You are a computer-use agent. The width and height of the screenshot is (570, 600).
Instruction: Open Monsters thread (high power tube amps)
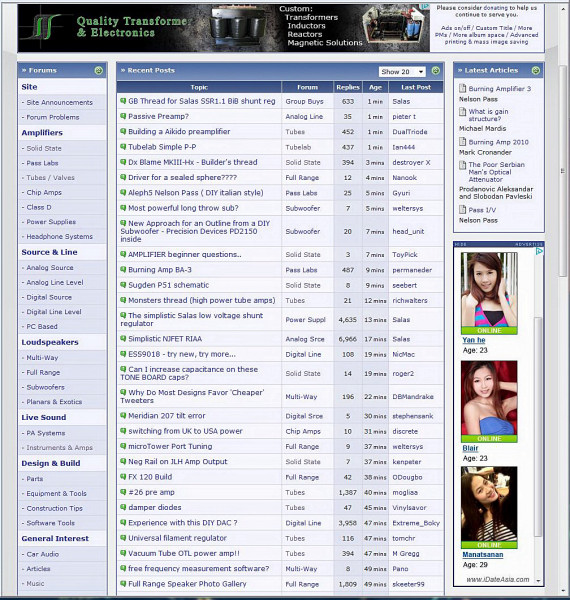202,300
